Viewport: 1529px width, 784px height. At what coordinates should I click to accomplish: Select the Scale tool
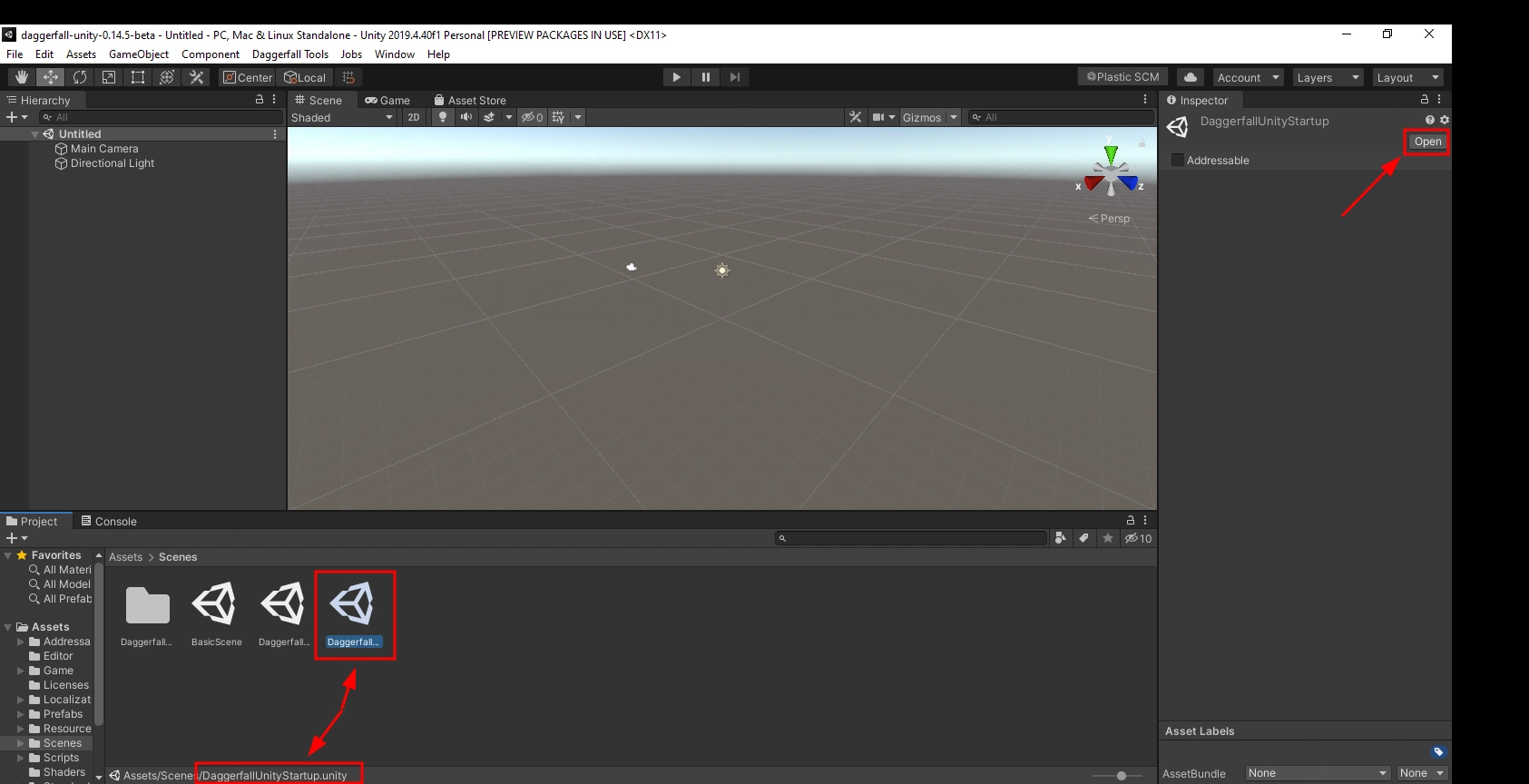point(109,77)
